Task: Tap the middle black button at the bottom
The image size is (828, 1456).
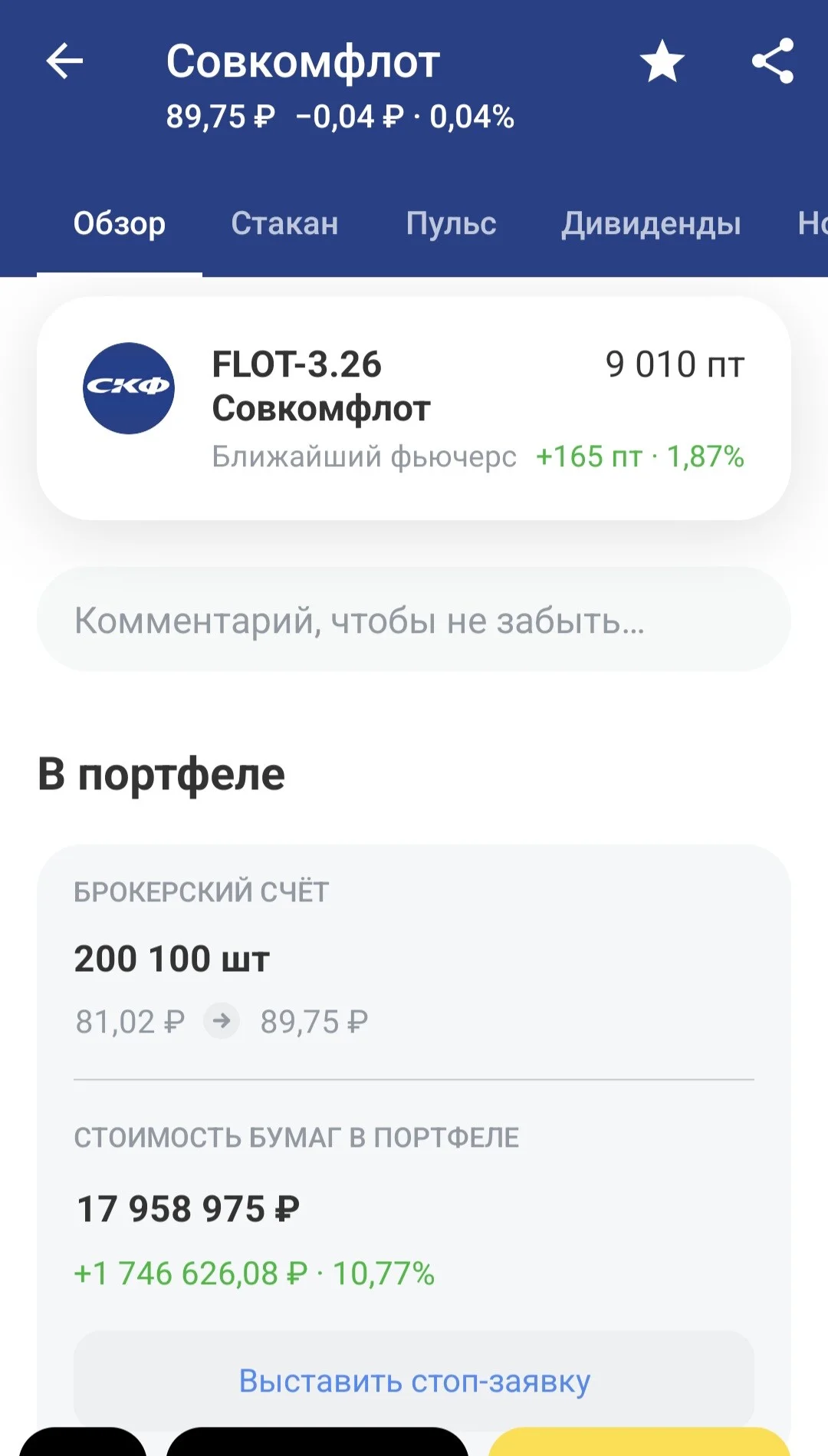Action: [x=317, y=1442]
